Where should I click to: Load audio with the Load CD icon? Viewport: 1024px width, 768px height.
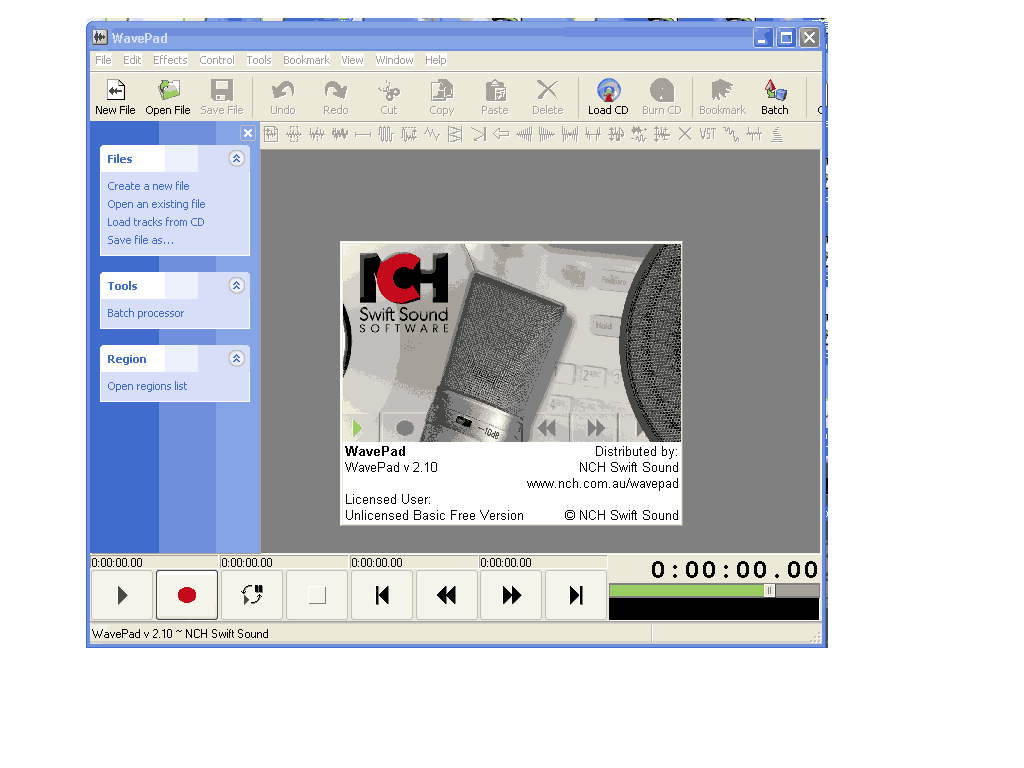pos(608,97)
